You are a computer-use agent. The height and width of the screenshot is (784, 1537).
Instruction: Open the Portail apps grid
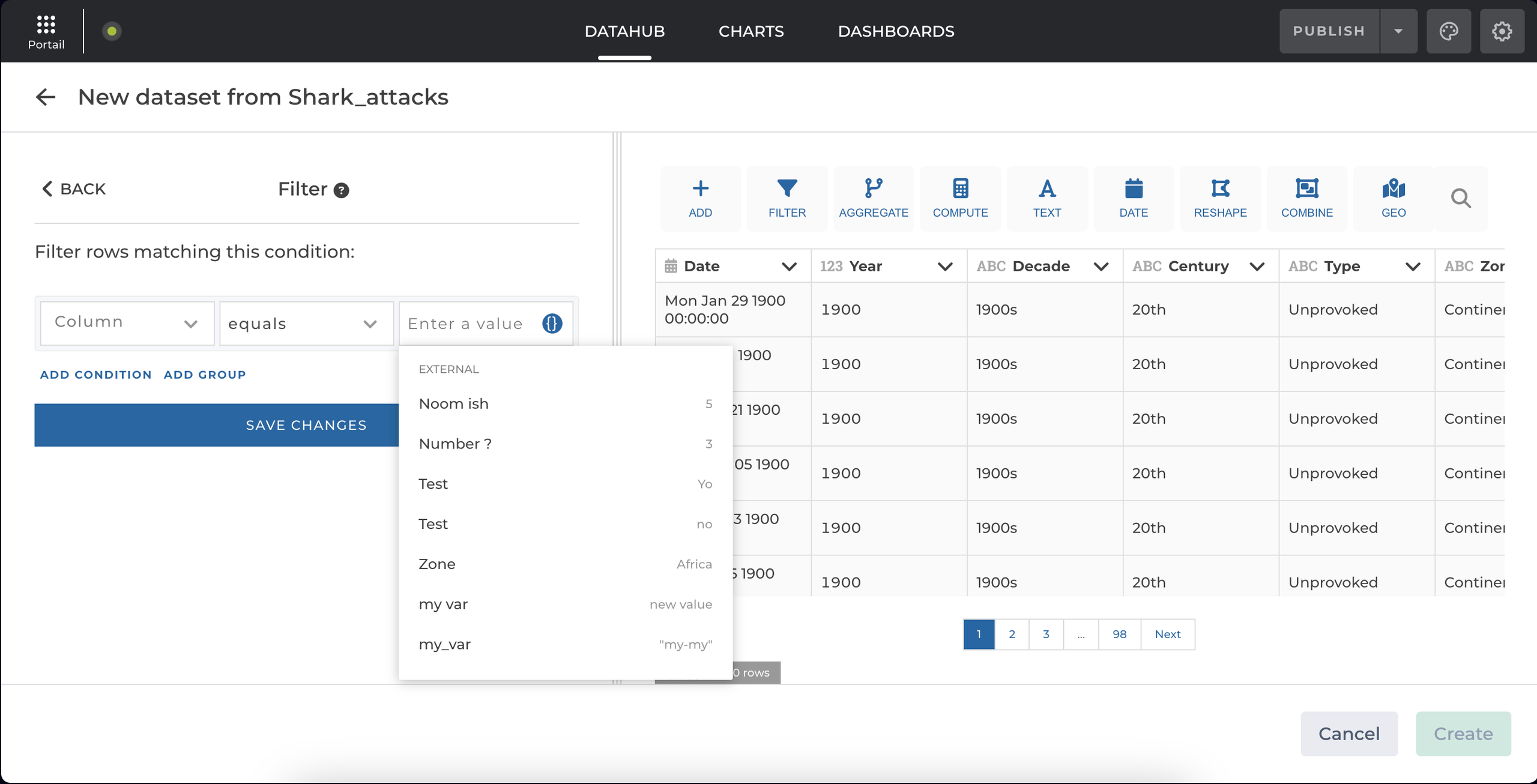point(46,25)
